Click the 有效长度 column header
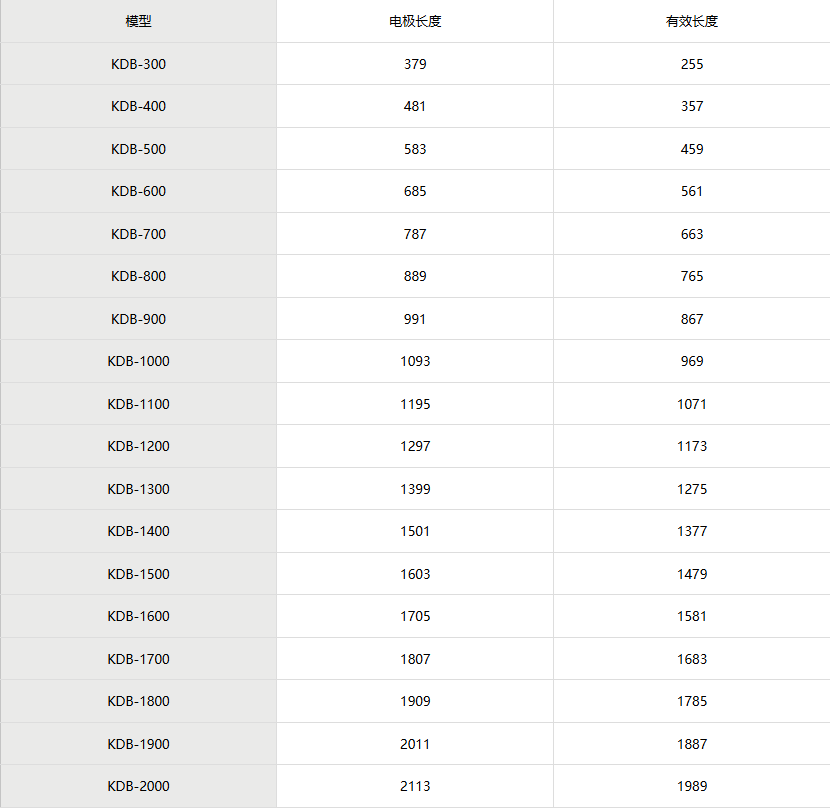Screen dimensions: 830x808 (x=692, y=21)
